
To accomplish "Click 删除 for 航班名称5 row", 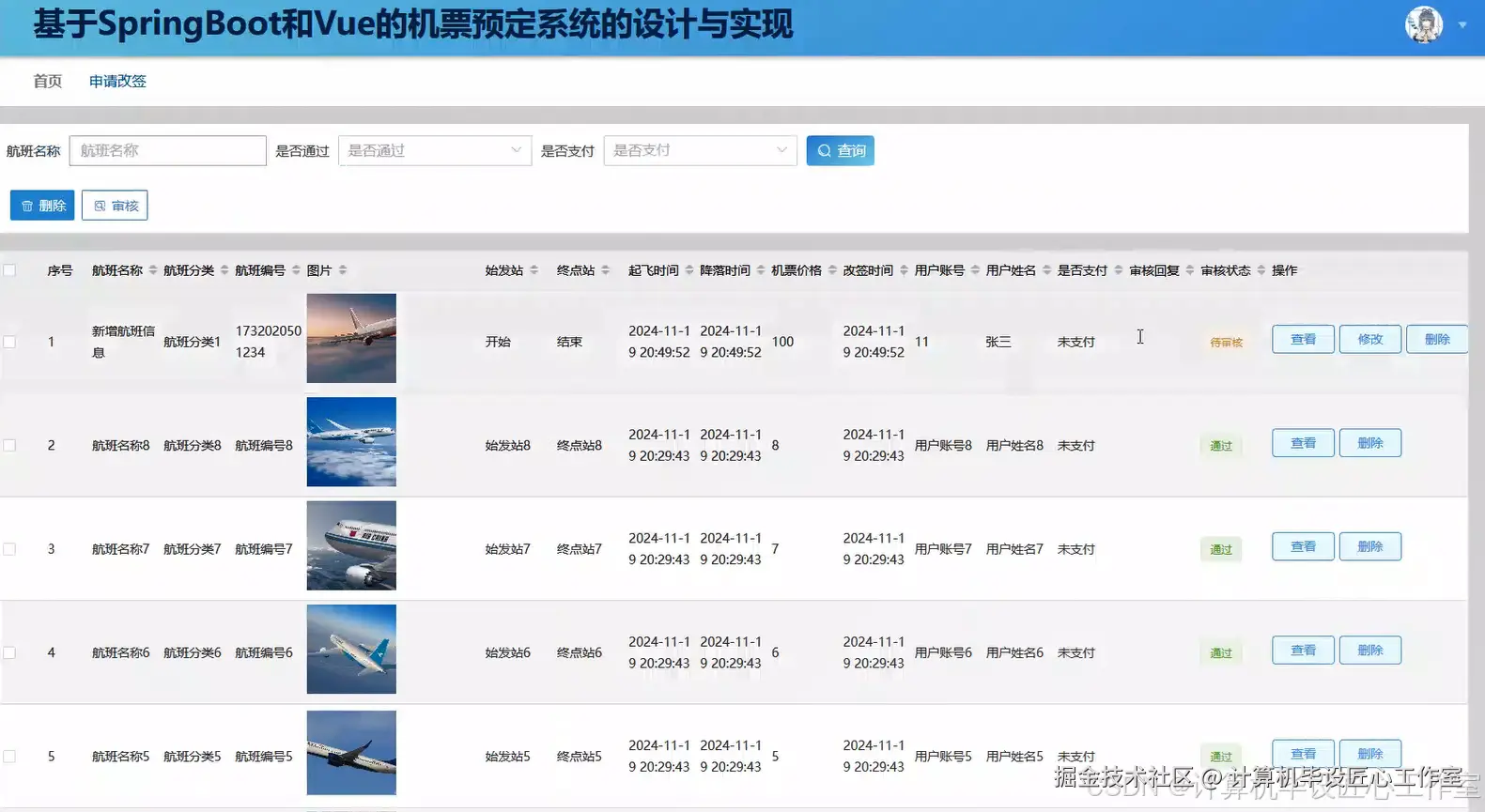I will 1370,754.
